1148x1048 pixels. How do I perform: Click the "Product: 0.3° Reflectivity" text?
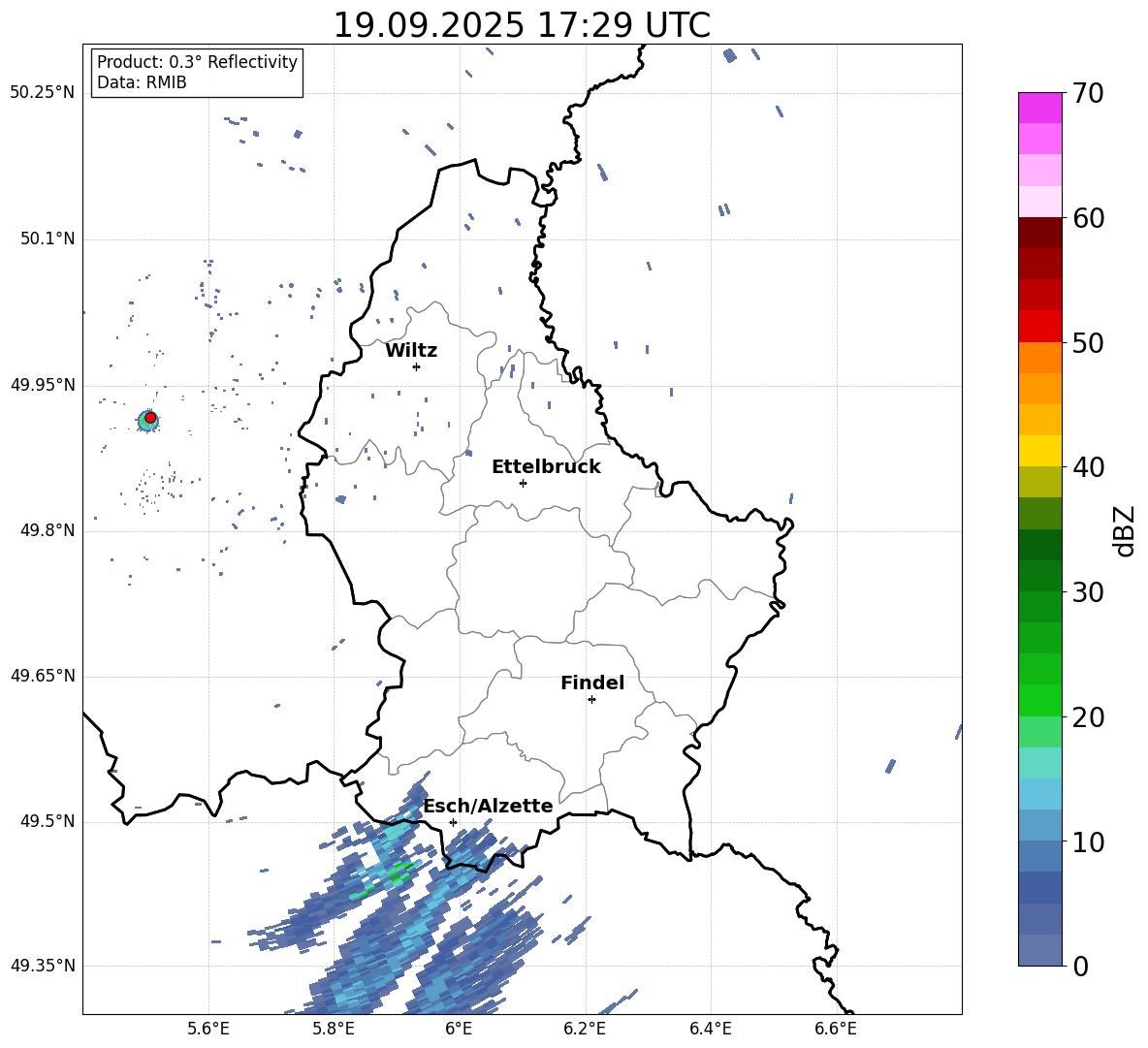pos(197,62)
